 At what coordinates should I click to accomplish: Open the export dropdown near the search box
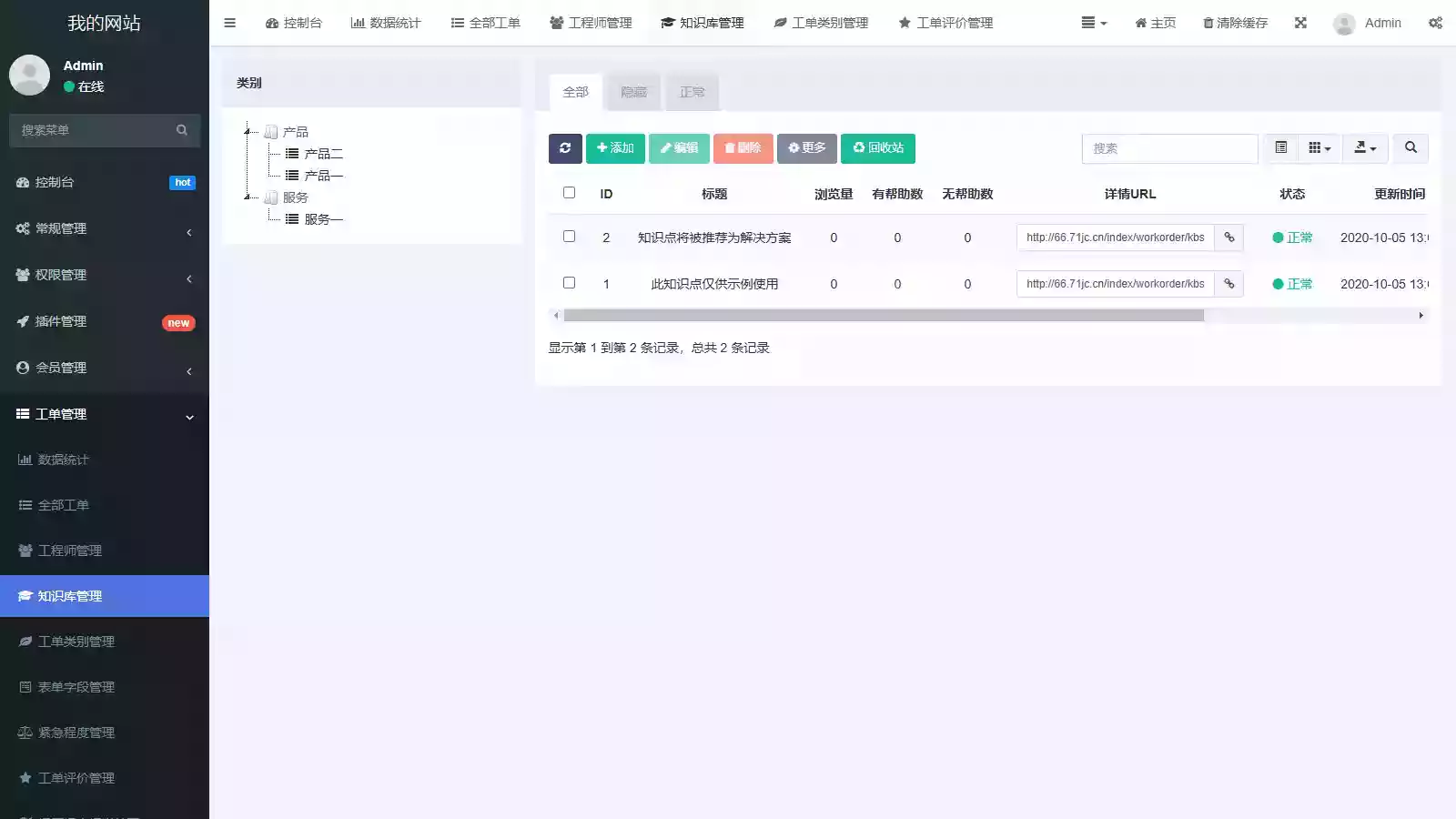tap(1365, 147)
